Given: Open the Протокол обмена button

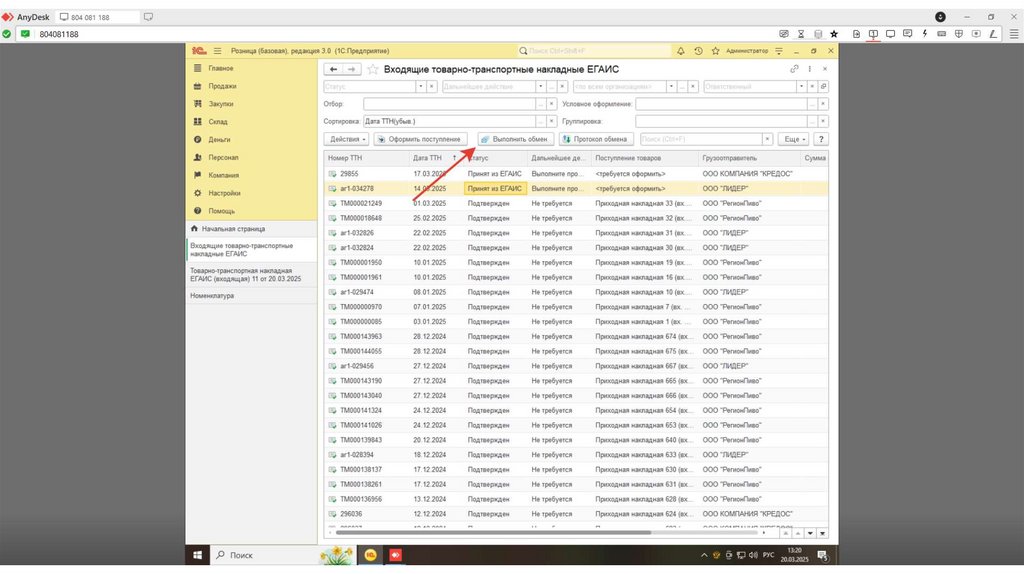Looking at the screenshot, I should tap(595, 139).
